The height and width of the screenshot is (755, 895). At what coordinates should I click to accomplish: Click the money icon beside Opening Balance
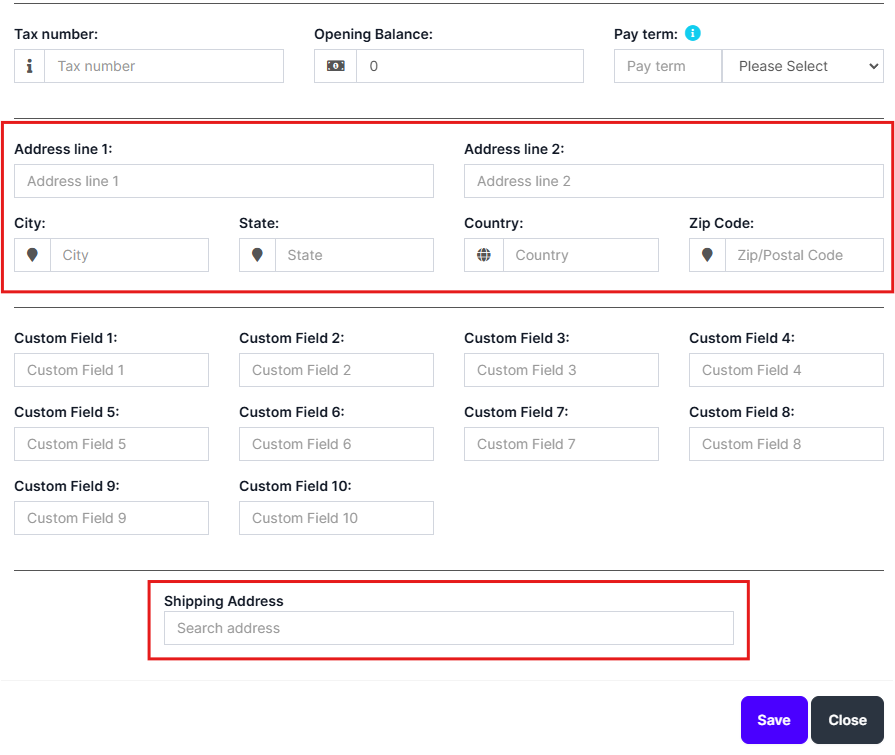pos(335,66)
